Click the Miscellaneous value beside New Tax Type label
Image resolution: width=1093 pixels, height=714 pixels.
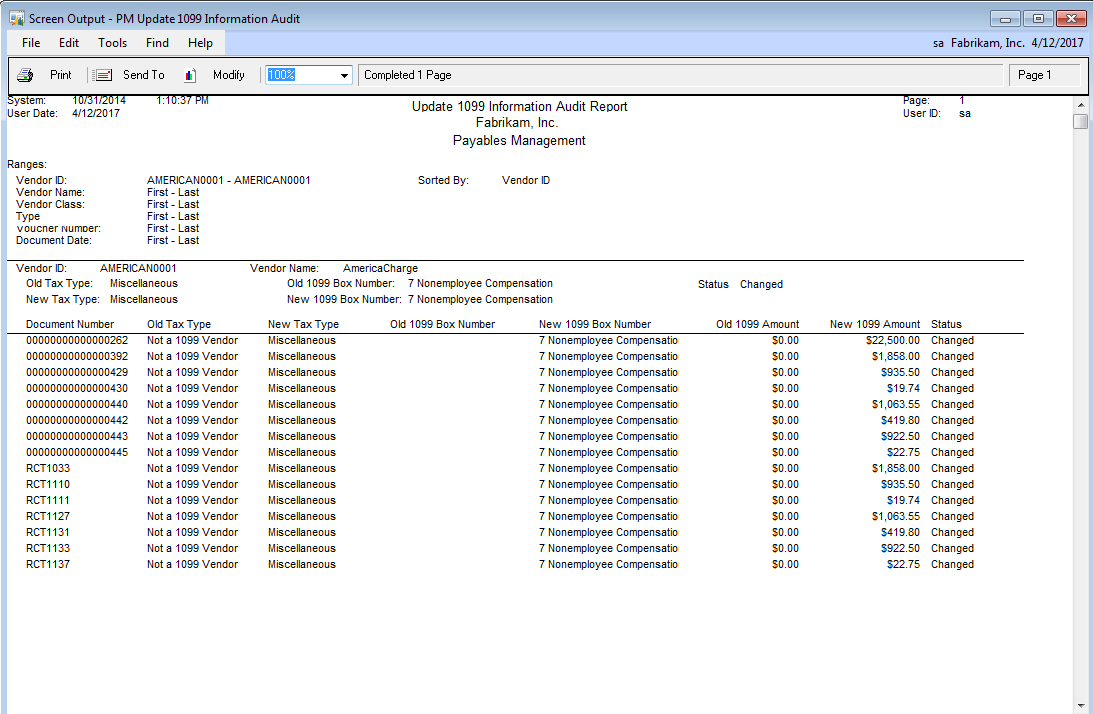(x=144, y=300)
